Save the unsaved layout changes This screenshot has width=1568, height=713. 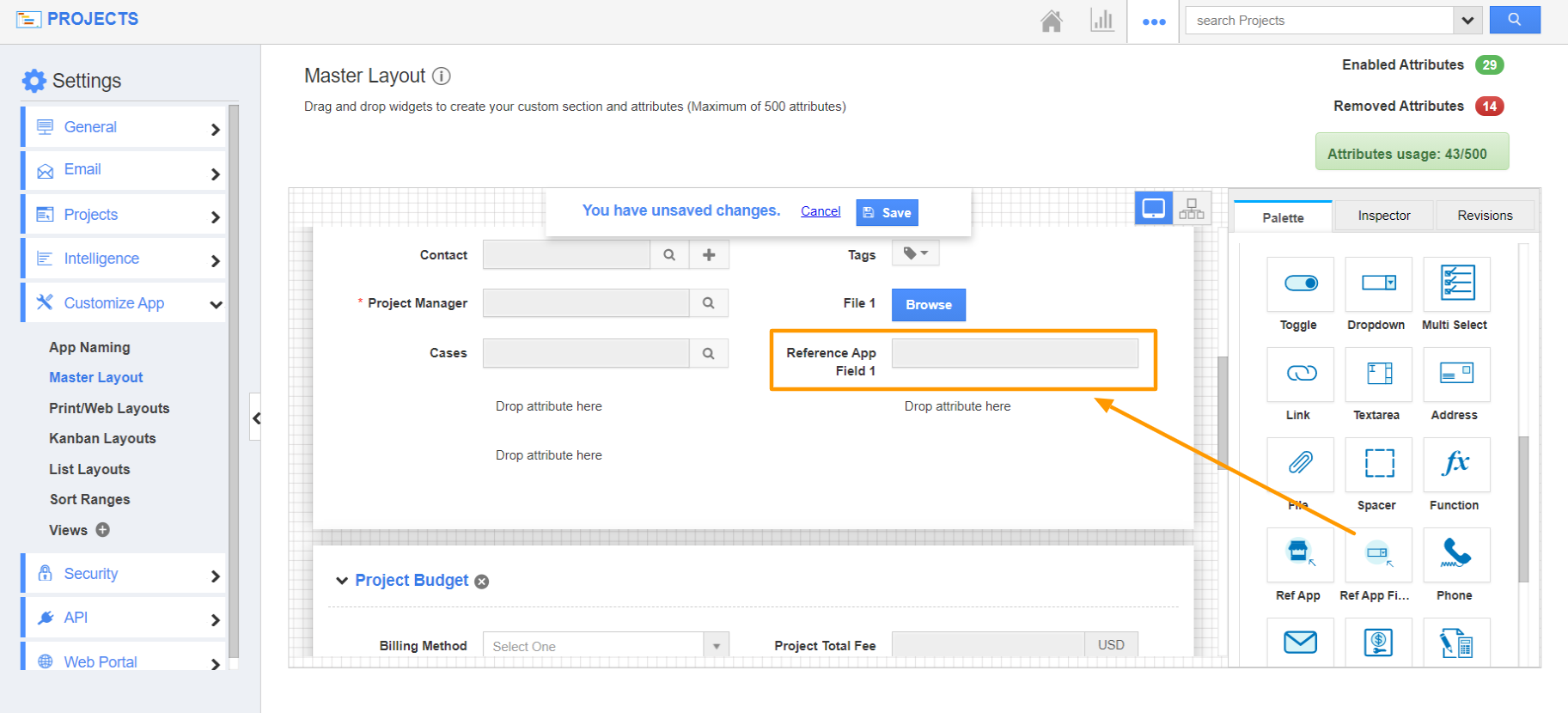(x=887, y=212)
